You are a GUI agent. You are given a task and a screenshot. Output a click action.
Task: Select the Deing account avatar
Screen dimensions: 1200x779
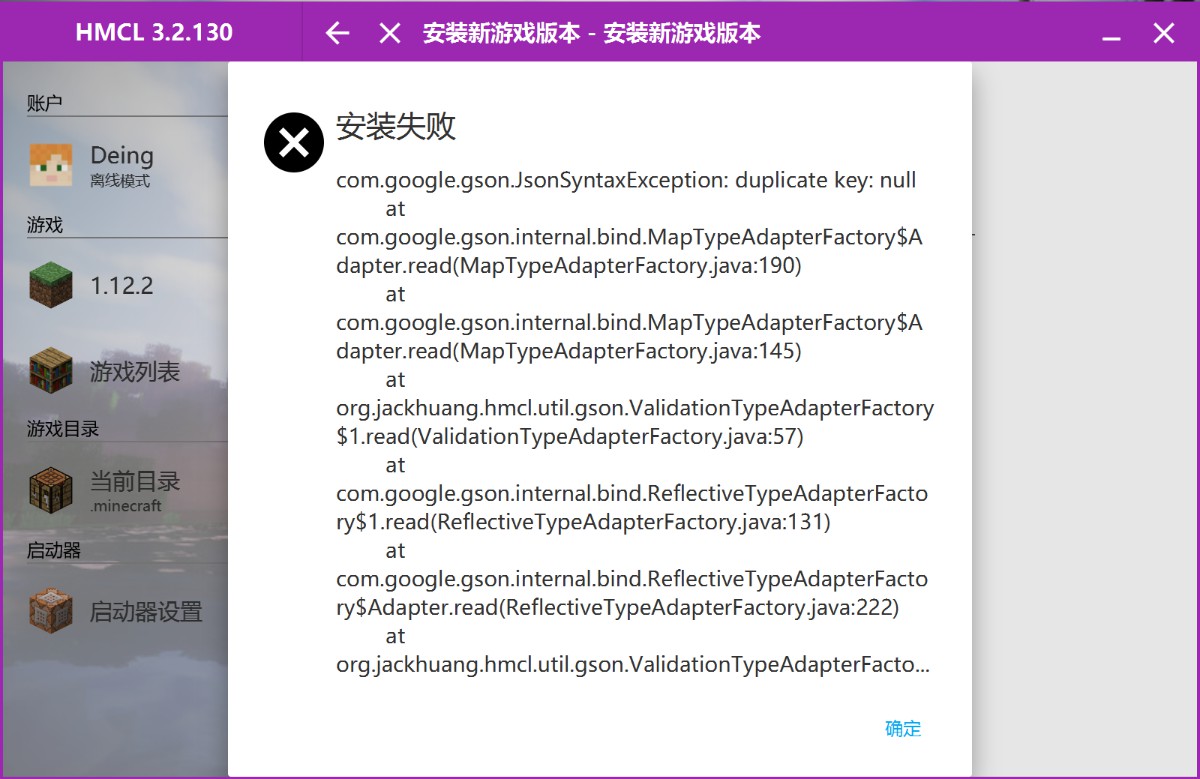(x=51, y=165)
